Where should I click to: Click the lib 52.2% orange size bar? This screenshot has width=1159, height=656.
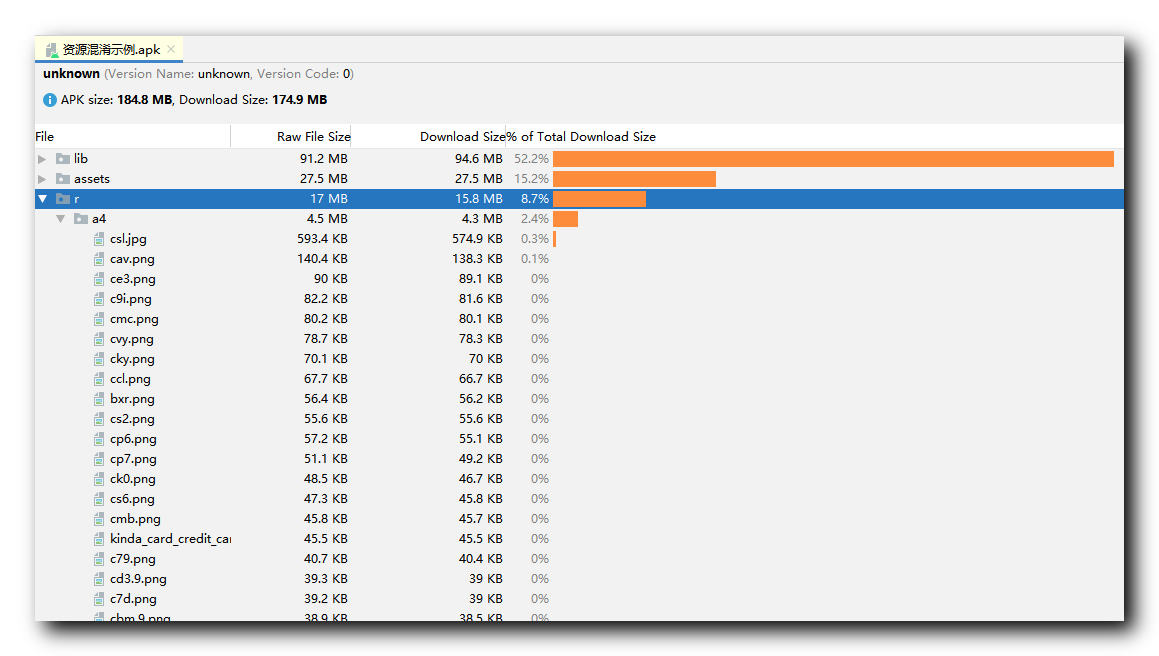coord(833,159)
